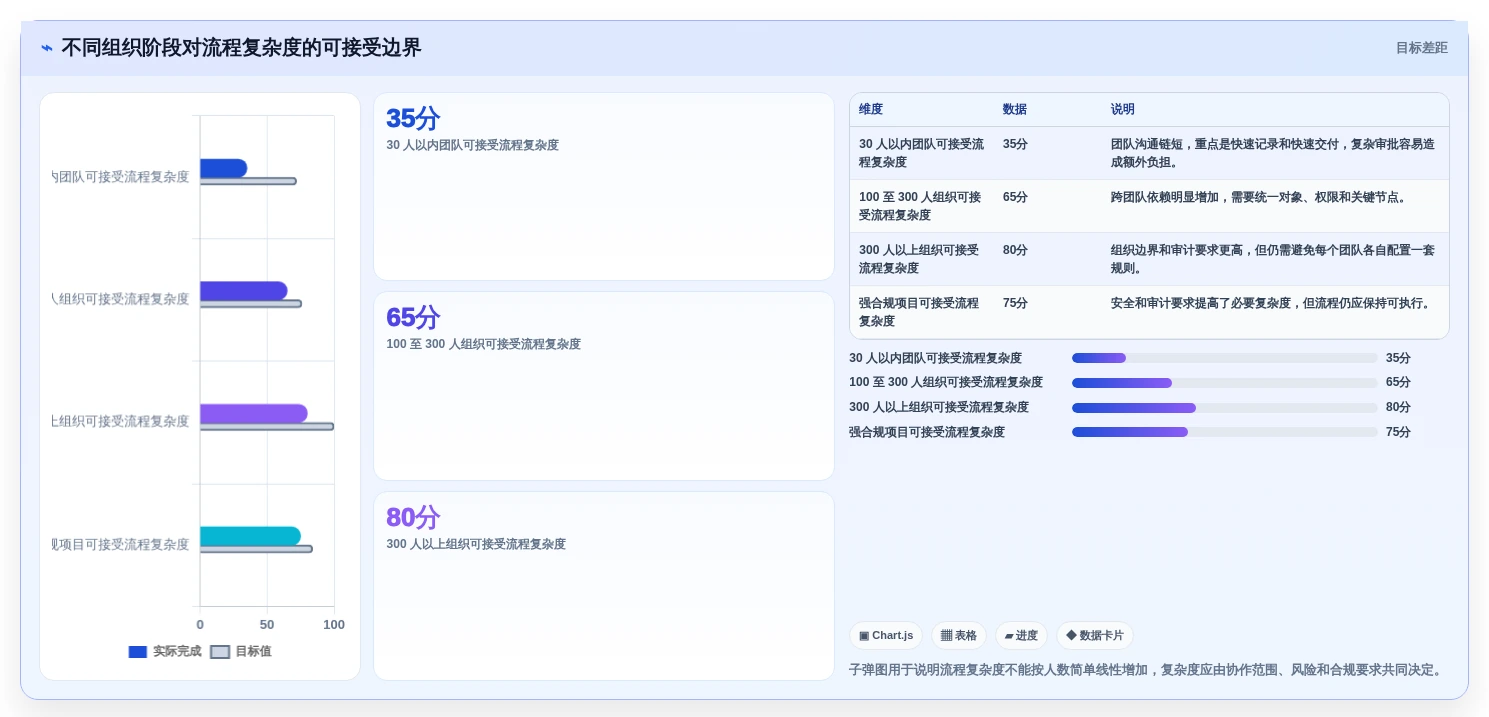Click description 团队沟通链短，重点是快速记录

1273,153
